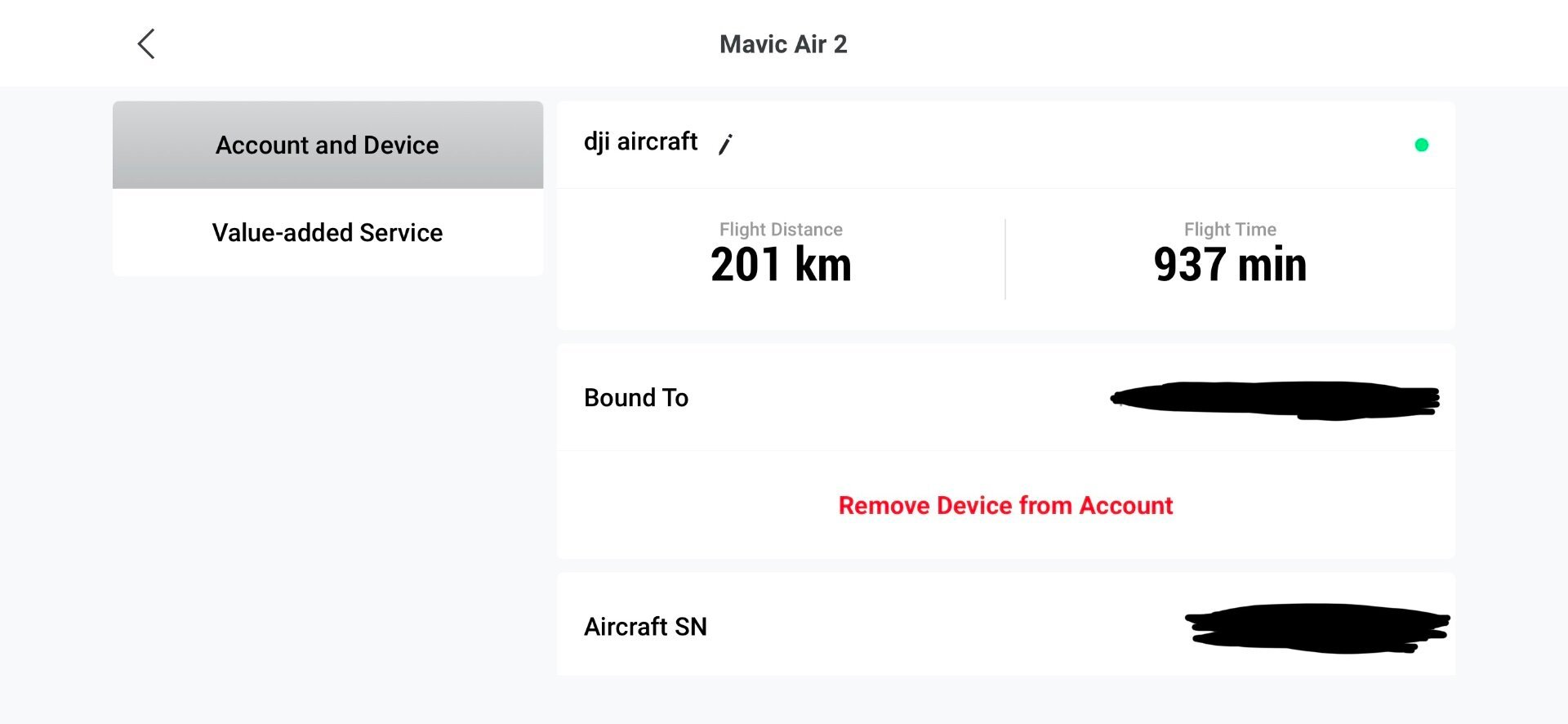Click the Bound To label
Image resolution: width=1568 pixels, height=724 pixels.
(636, 398)
